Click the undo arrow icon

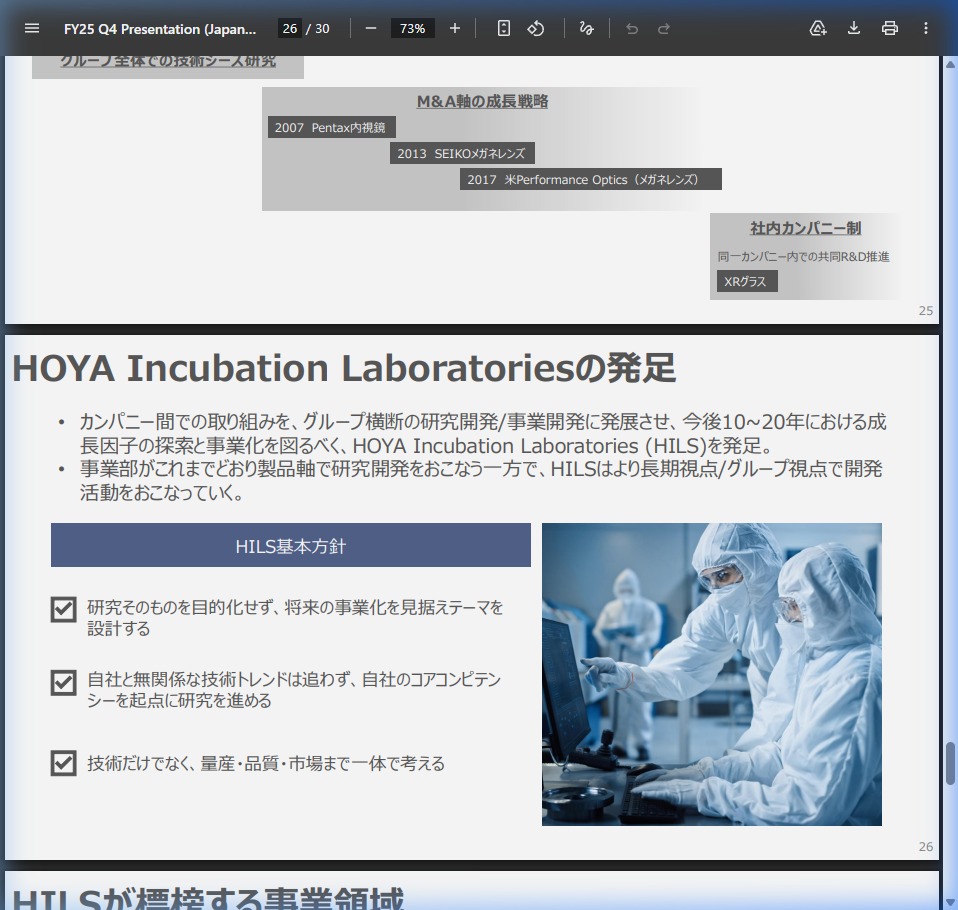coord(632,29)
